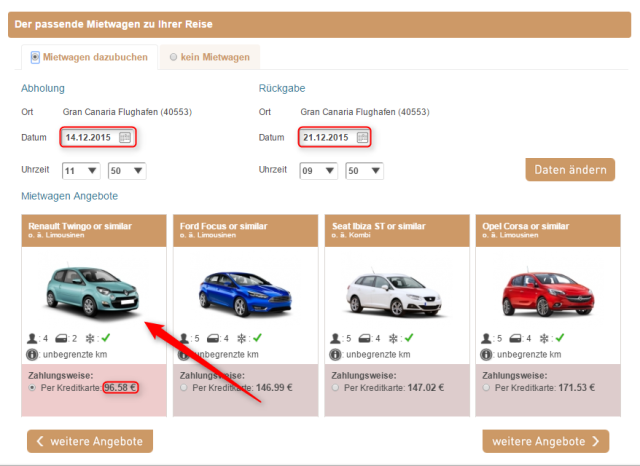640x466 pixels.
Task: Select the kein Mietwagen radio option
Action: tap(173, 57)
